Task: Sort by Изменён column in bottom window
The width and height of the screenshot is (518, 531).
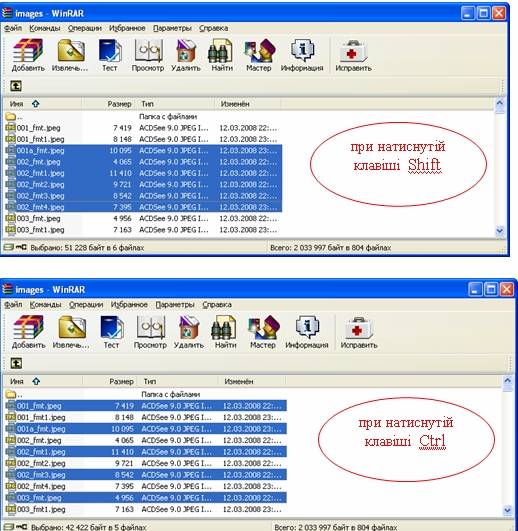Action: (x=252, y=382)
